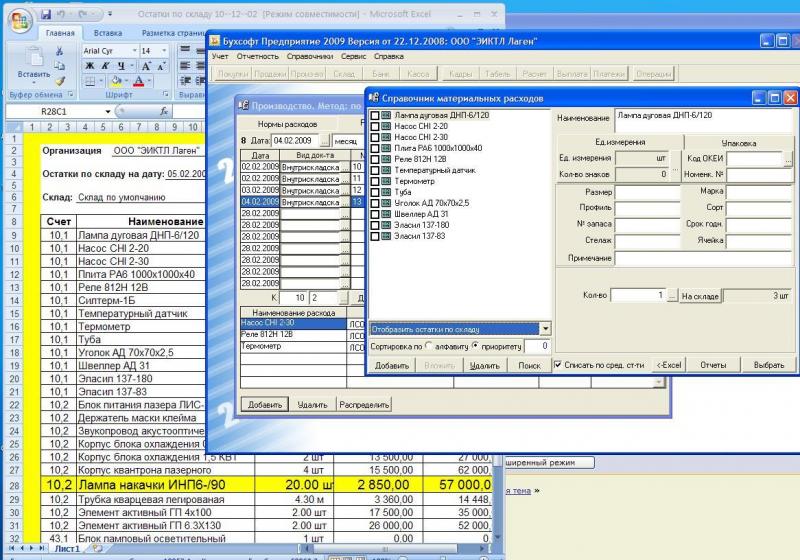
Task: Switch to the Вставка ribbon tab
Action: click(x=107, y=33)
